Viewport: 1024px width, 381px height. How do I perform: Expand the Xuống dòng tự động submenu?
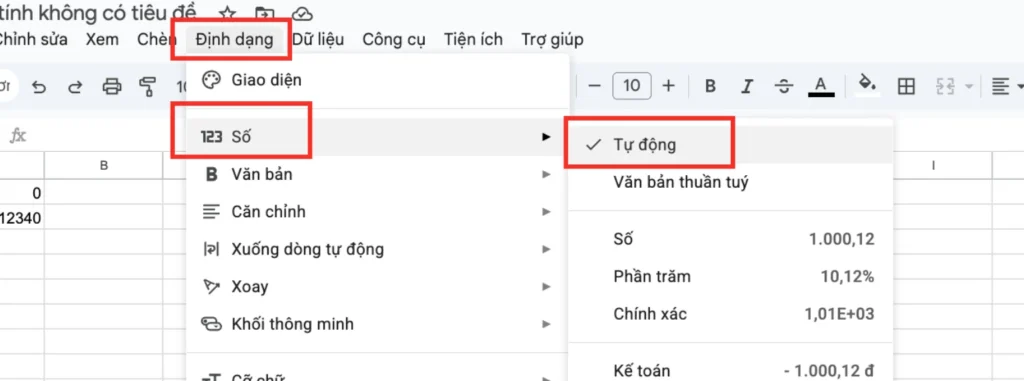point(377,249)
